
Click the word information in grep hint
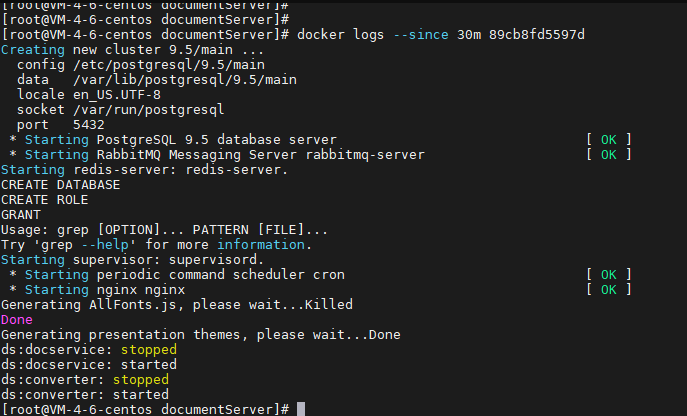[261, 245]
